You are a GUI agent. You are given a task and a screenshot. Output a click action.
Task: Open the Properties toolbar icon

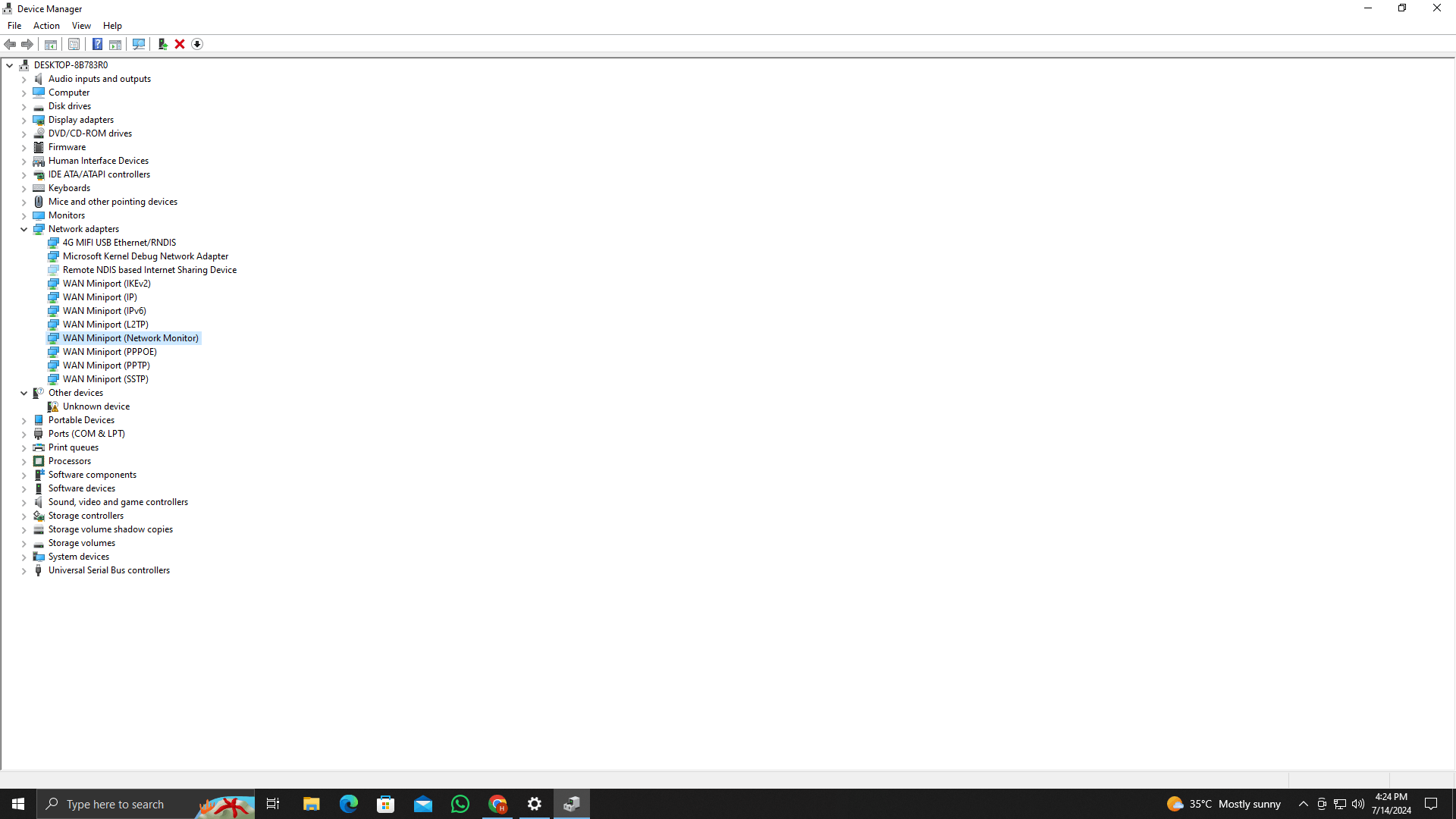74,44
